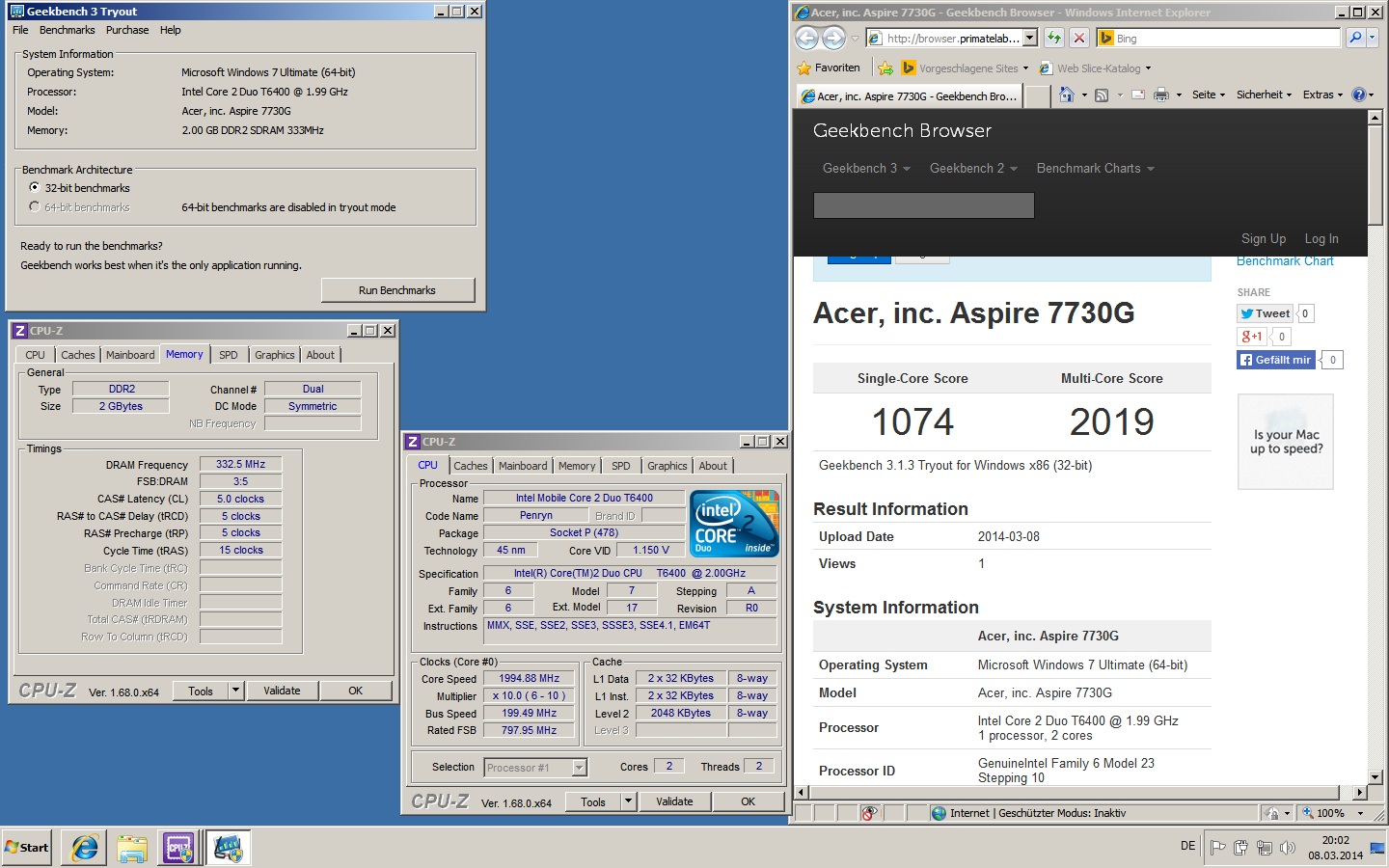Click Validate in CPU-Z processor window

point(674,801)
